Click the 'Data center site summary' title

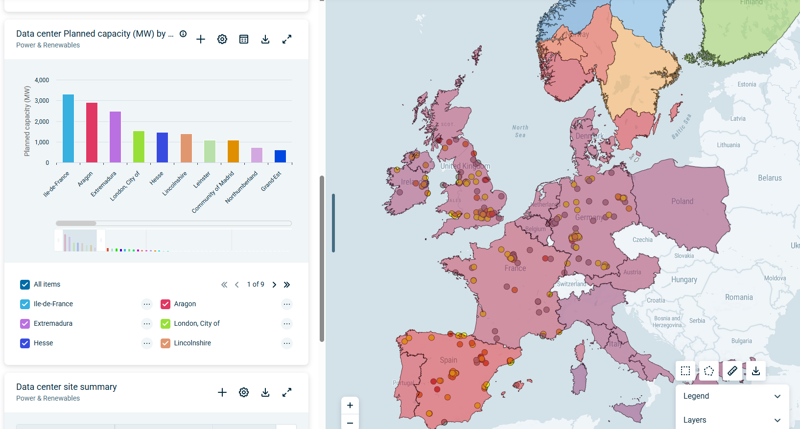(66, 387)
